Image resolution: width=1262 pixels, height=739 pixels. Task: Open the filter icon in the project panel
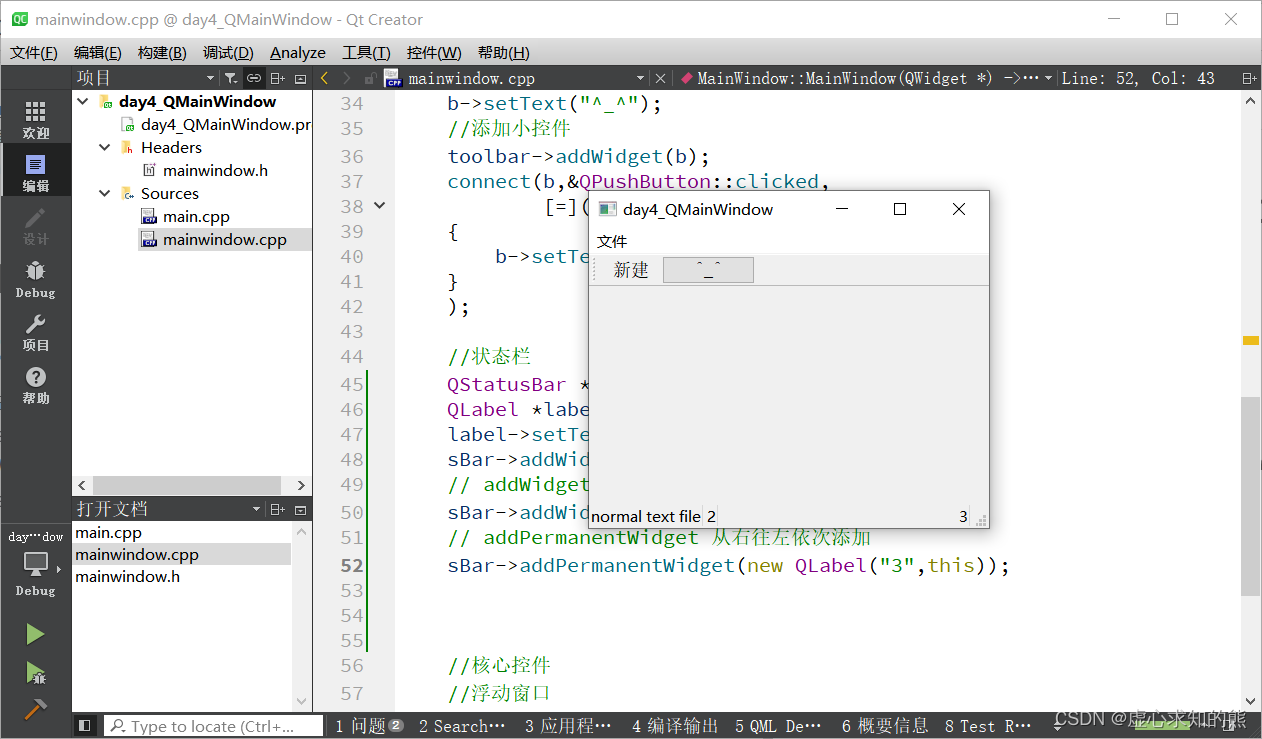(231, 78)
